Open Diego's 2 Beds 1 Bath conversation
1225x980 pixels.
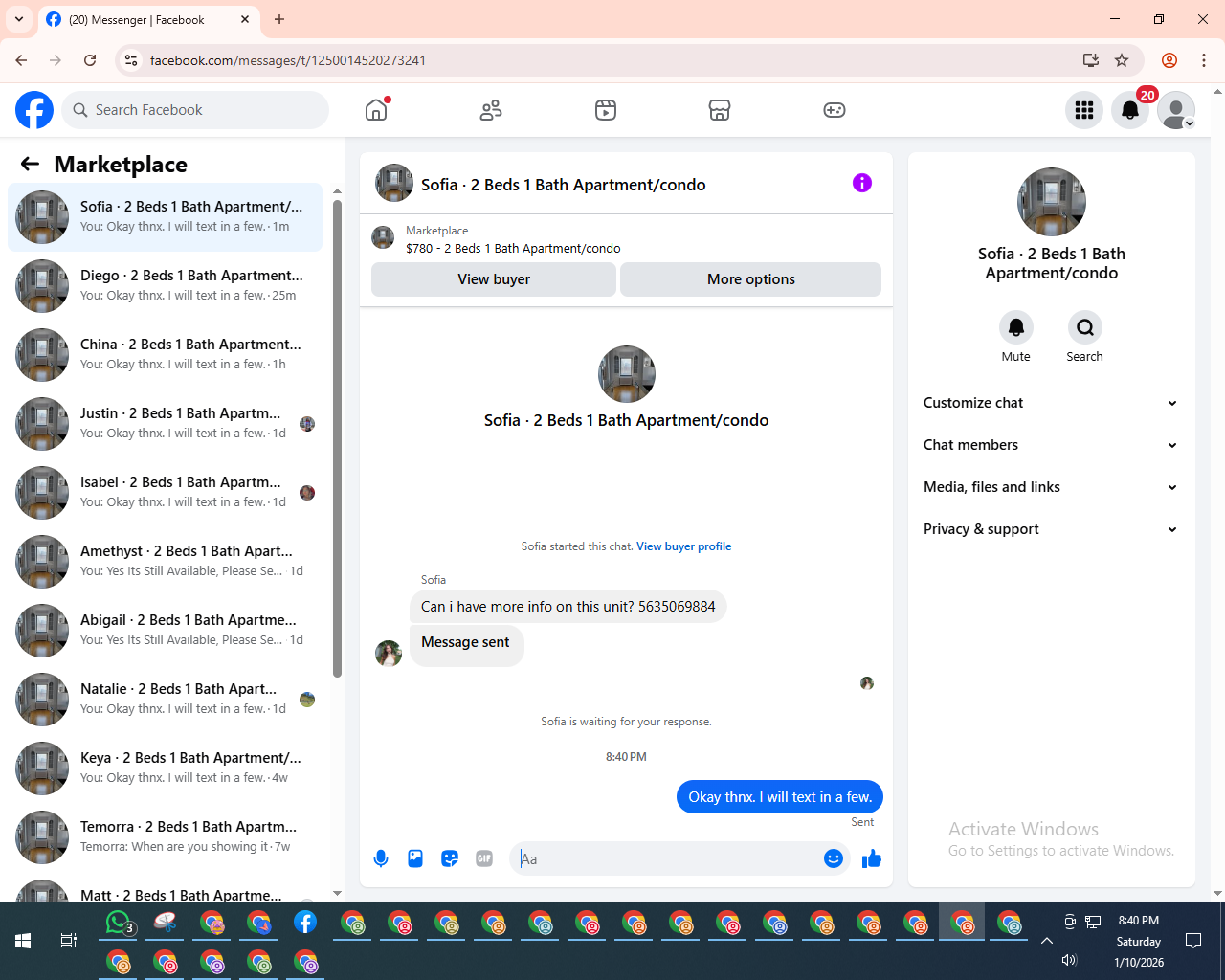pos(166,286)
